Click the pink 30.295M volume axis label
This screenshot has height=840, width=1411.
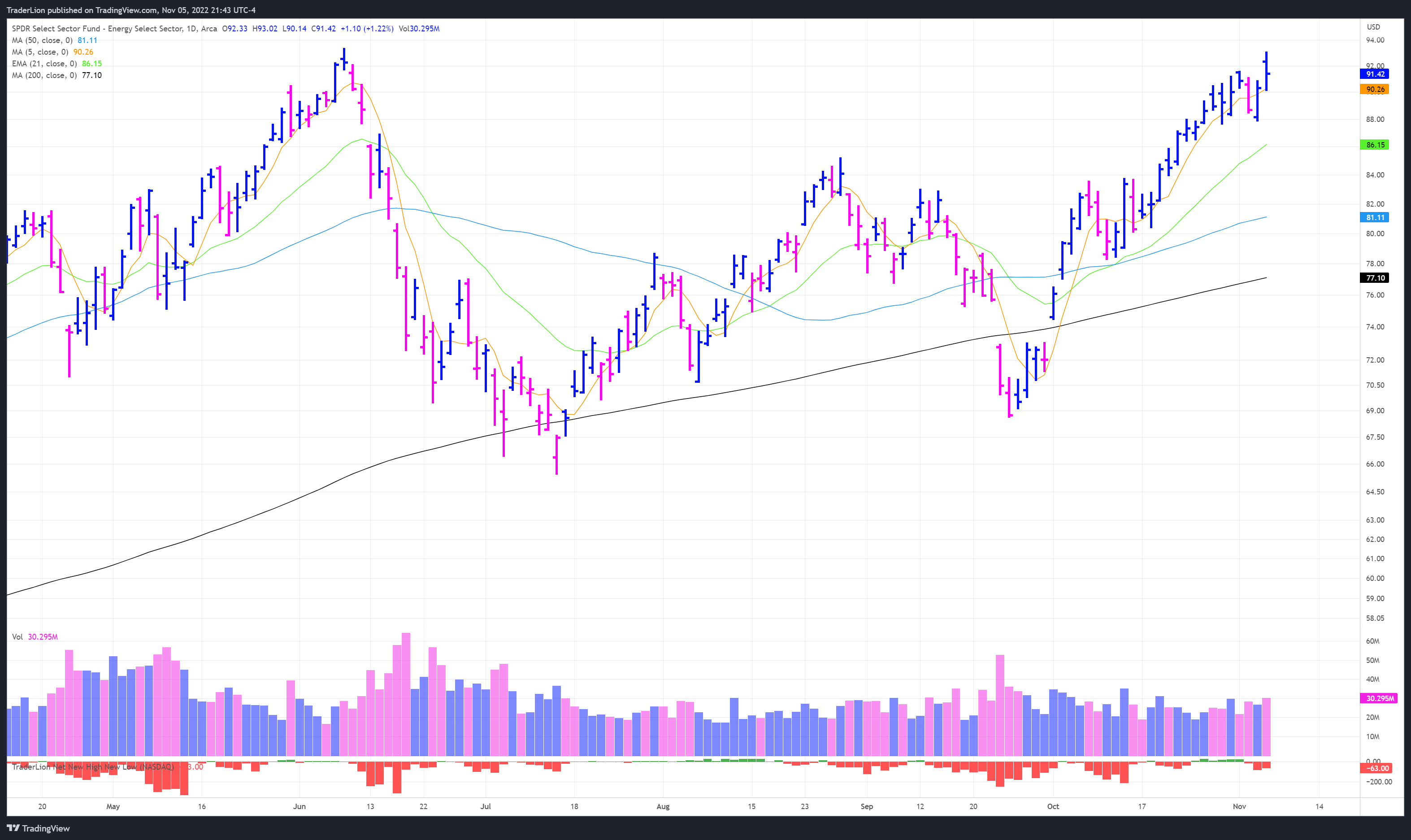click(1378, 698)
